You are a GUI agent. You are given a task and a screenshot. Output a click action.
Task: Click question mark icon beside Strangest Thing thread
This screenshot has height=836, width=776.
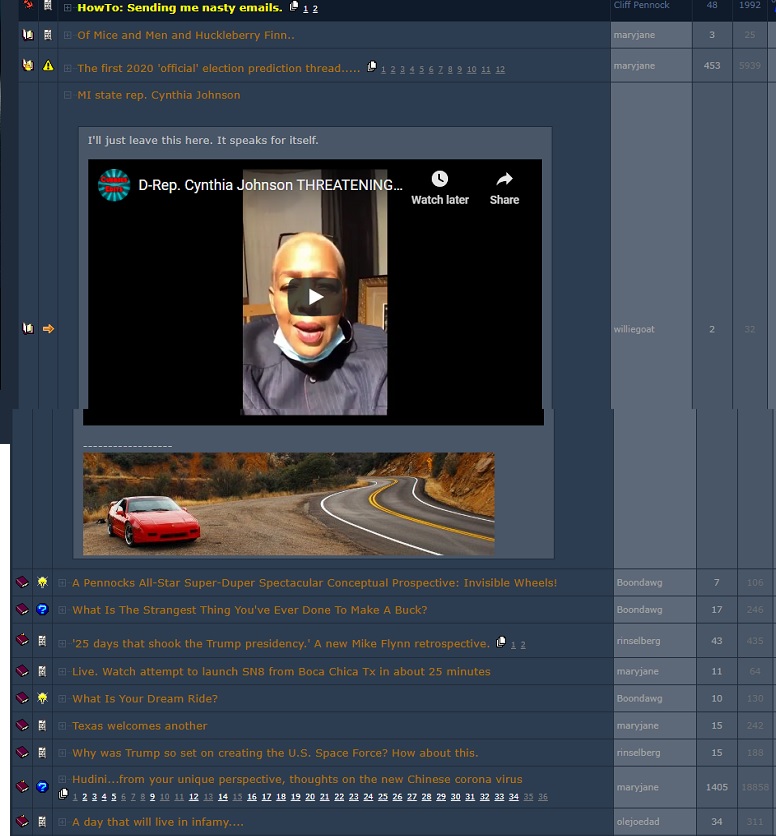pos(42,609)
